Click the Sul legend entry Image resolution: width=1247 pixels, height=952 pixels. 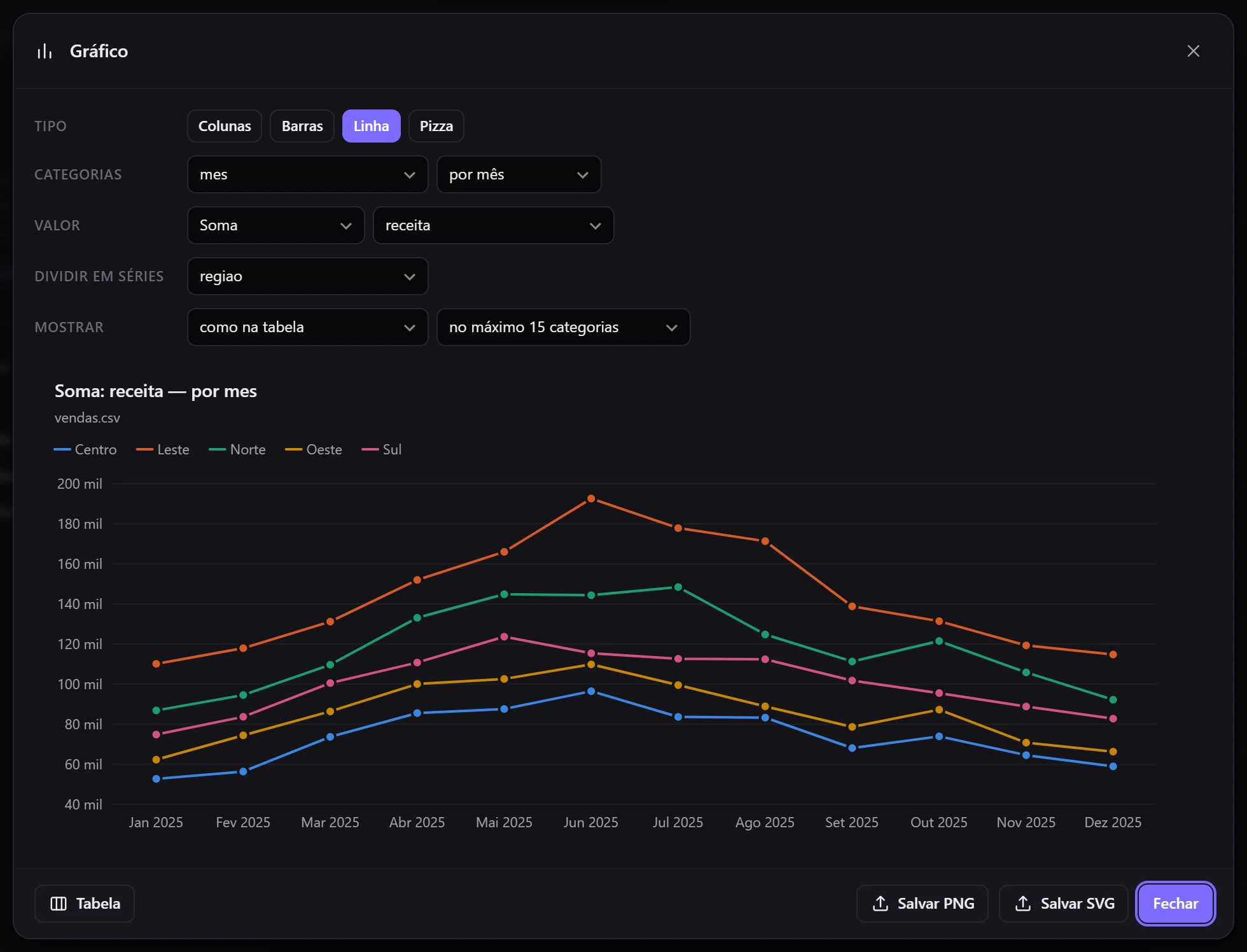[382, 449]
